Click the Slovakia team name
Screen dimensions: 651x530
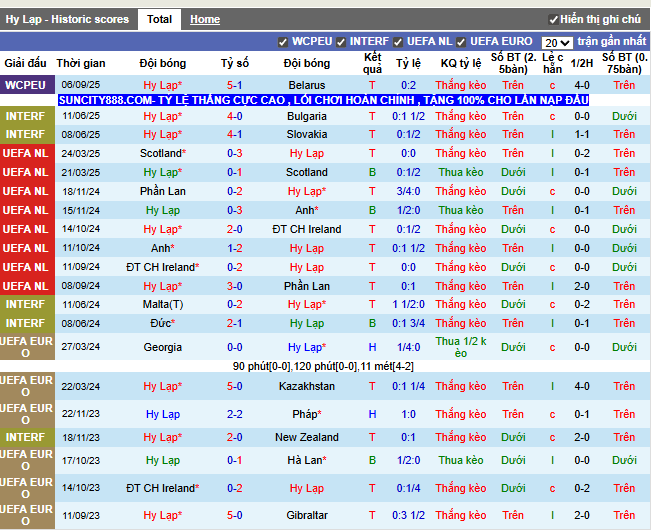(307, 134)
